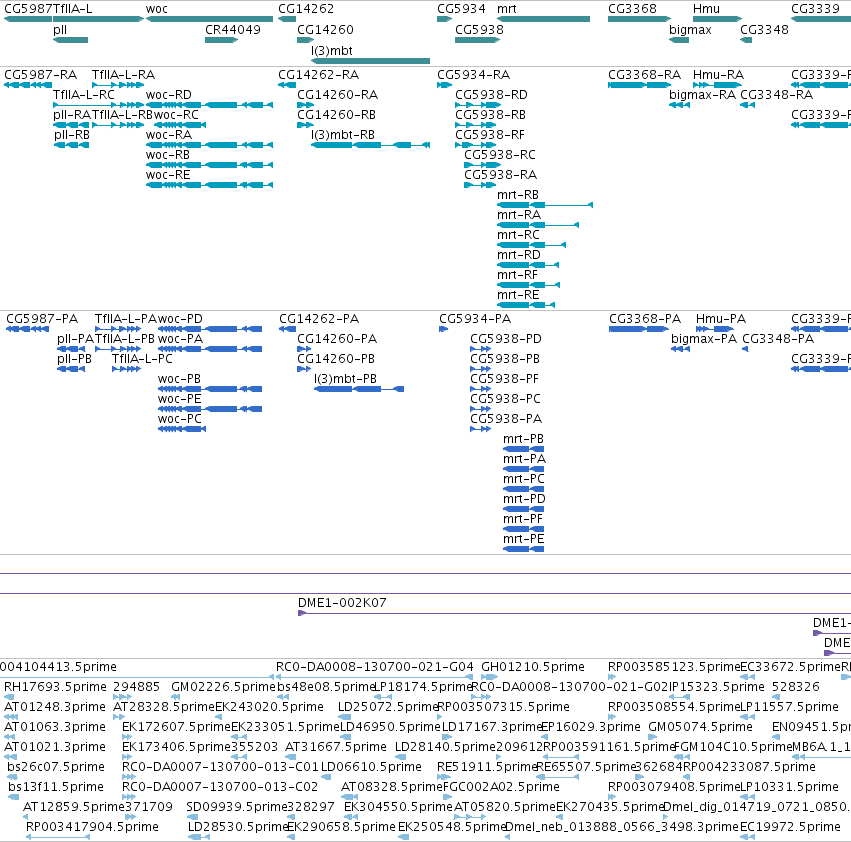Open EST LD28530.5prime

pyautogui.click(x=199, y=837)
